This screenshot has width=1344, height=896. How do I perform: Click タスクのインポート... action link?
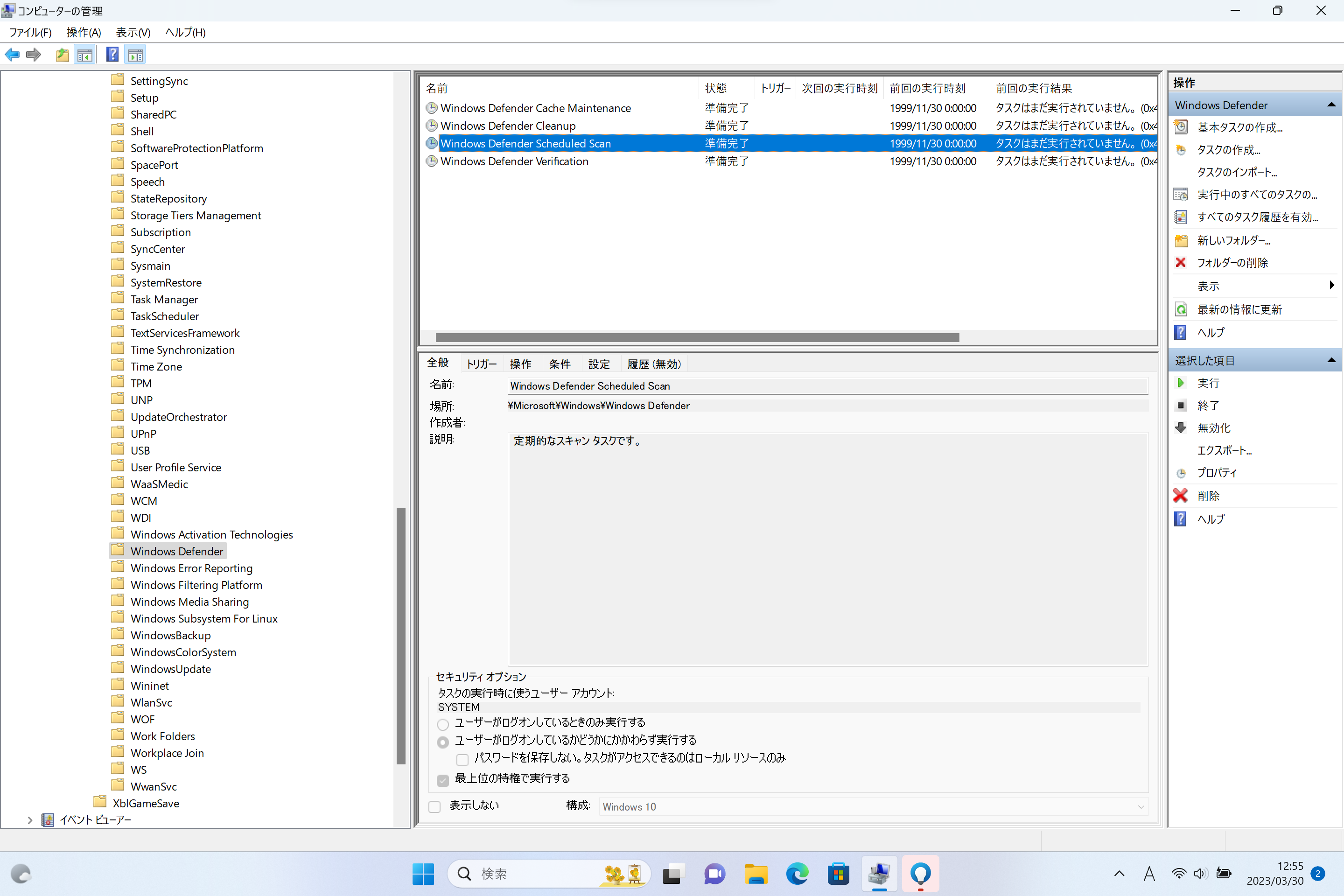(1237, 172)
